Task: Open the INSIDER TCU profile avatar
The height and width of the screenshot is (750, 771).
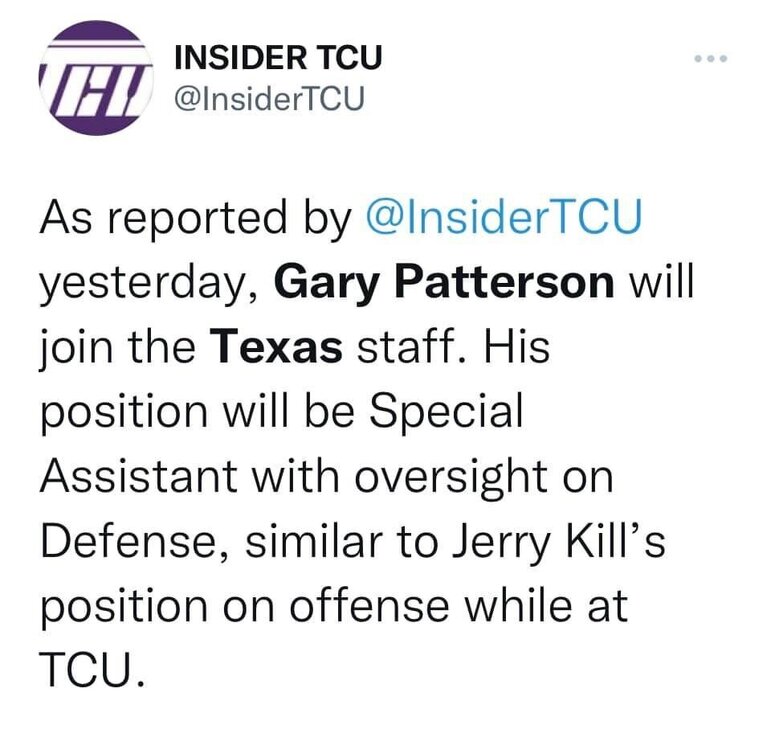Action: (x=95, y=81)
